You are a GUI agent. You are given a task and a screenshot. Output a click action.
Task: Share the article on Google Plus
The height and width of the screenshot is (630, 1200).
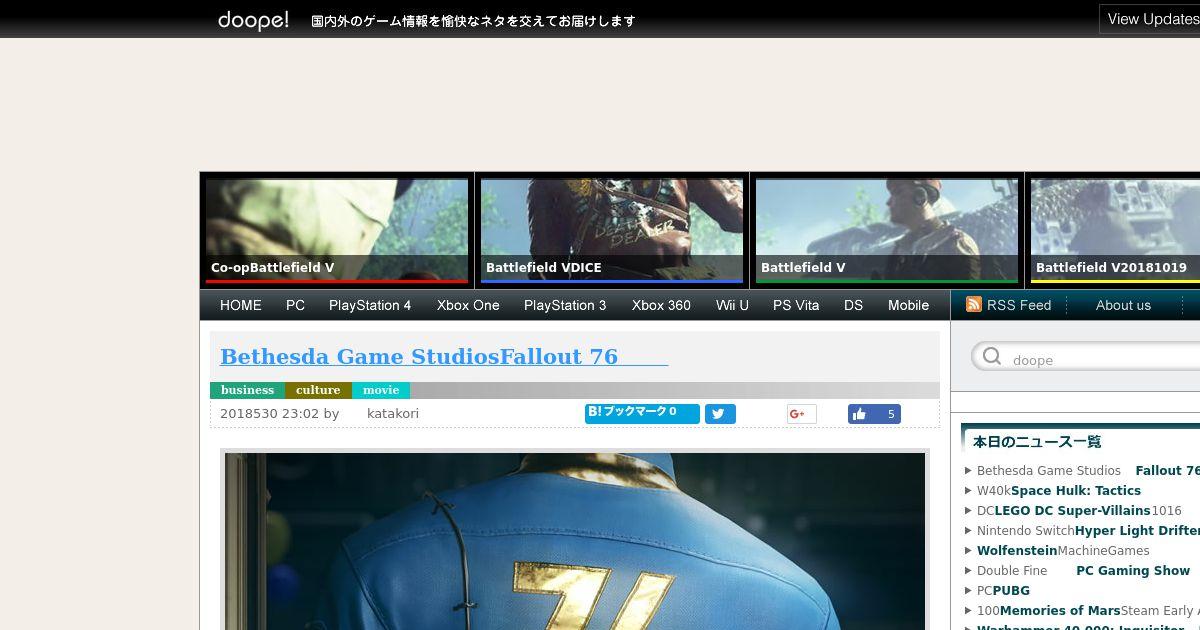pos(801,414)
